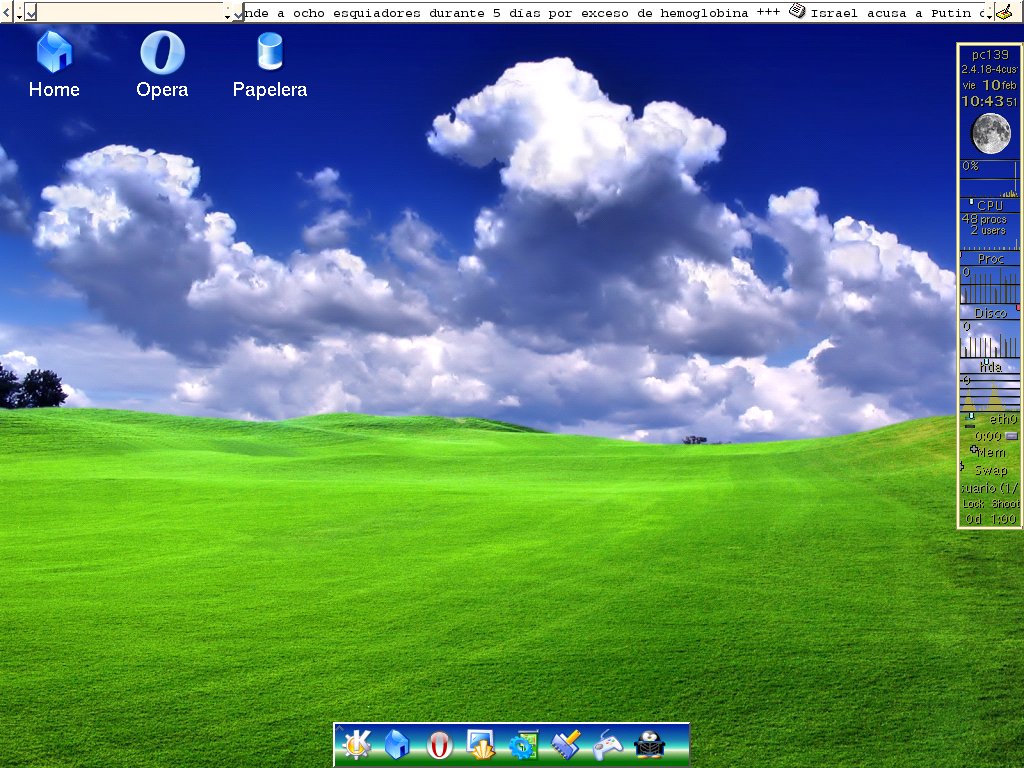Click the eth0 network traffic chart
The image size is (1024, 768).
pyautogui.click(x=990, y=393)
